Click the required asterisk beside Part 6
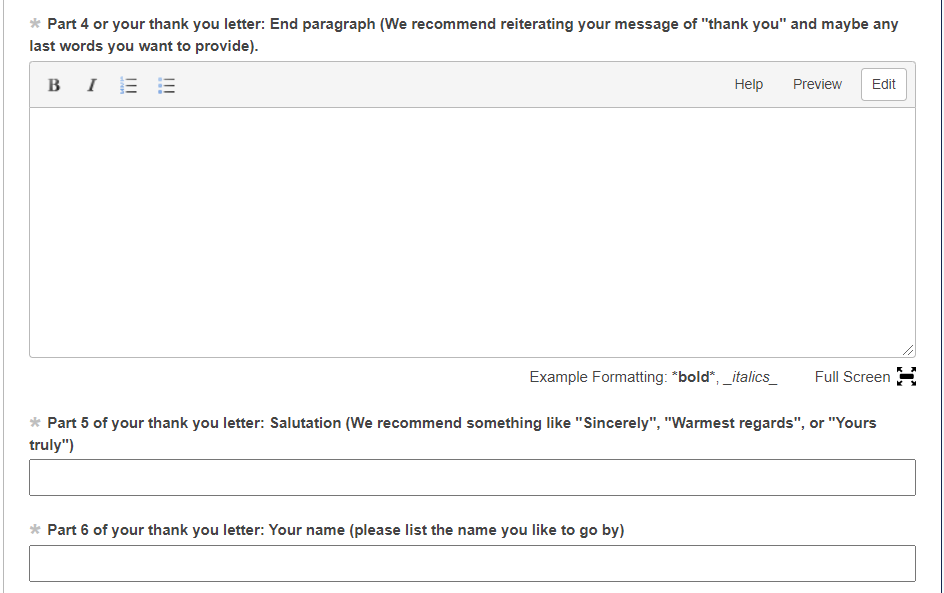Image resolution: width=944 pixels, height=593 pixels. coord(36,530)
